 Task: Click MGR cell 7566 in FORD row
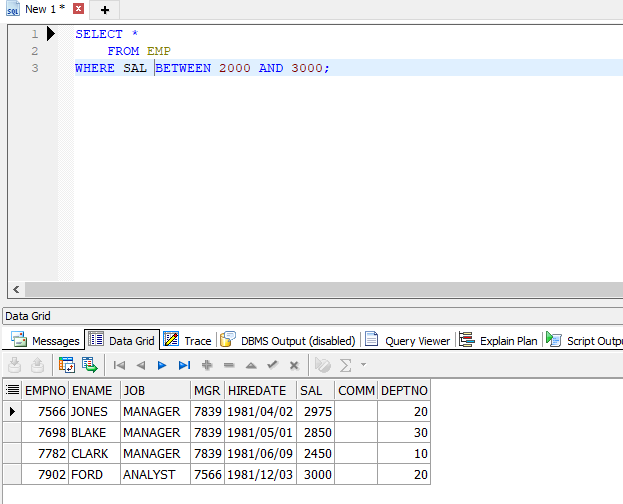coord(207,475)
